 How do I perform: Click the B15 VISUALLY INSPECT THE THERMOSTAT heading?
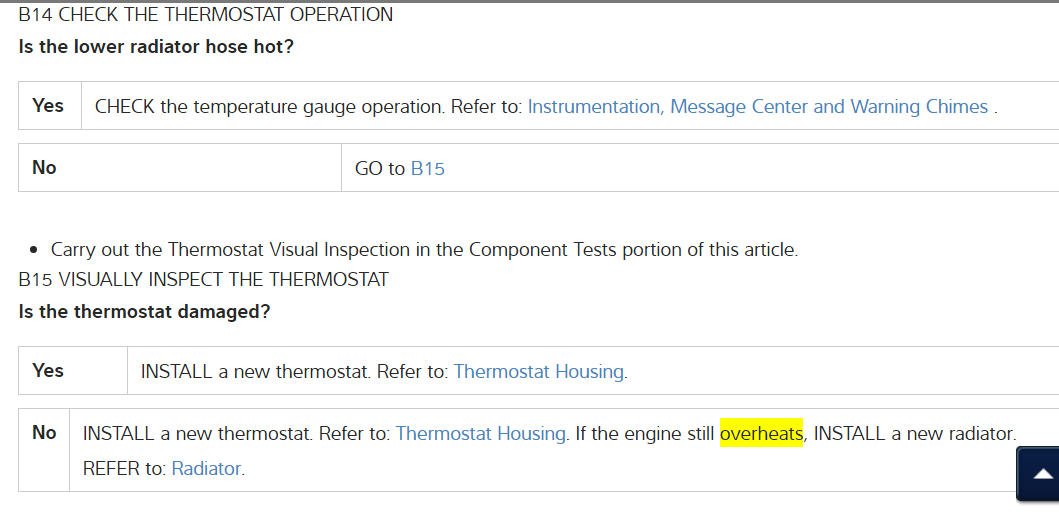point(203,279)
